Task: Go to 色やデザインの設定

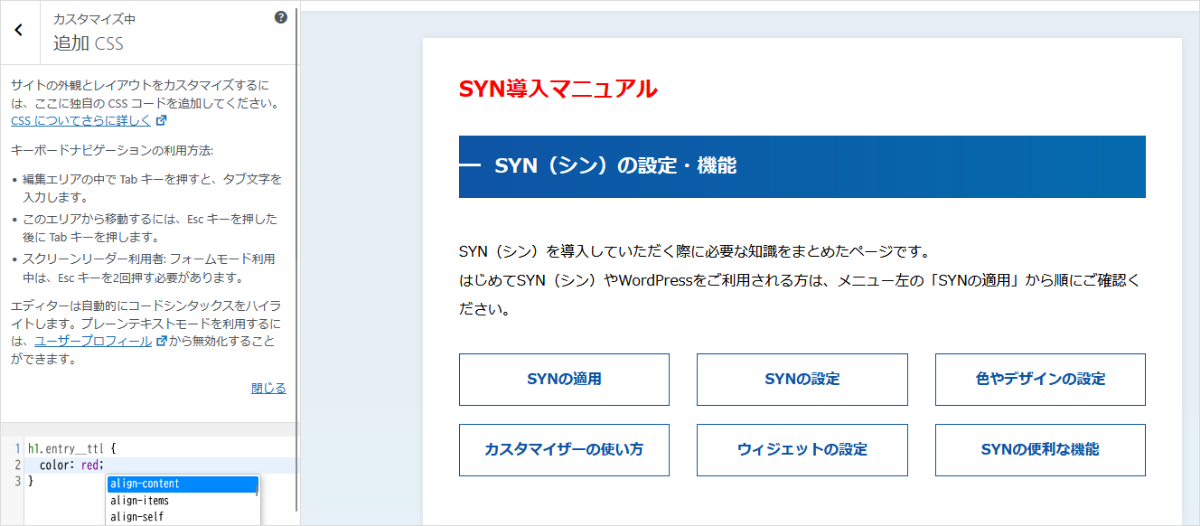Action: [1040, 379]
